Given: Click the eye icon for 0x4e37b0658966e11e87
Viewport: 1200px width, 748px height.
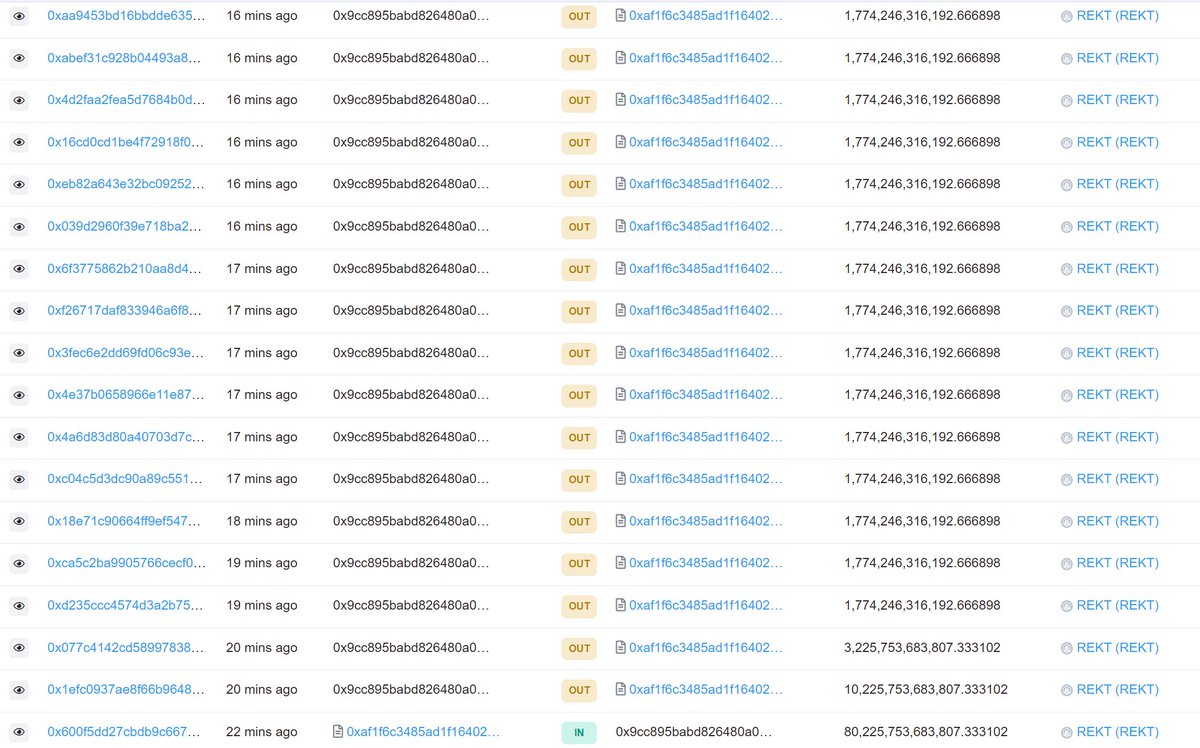Looking at the screenshot, I should (19, 395).
